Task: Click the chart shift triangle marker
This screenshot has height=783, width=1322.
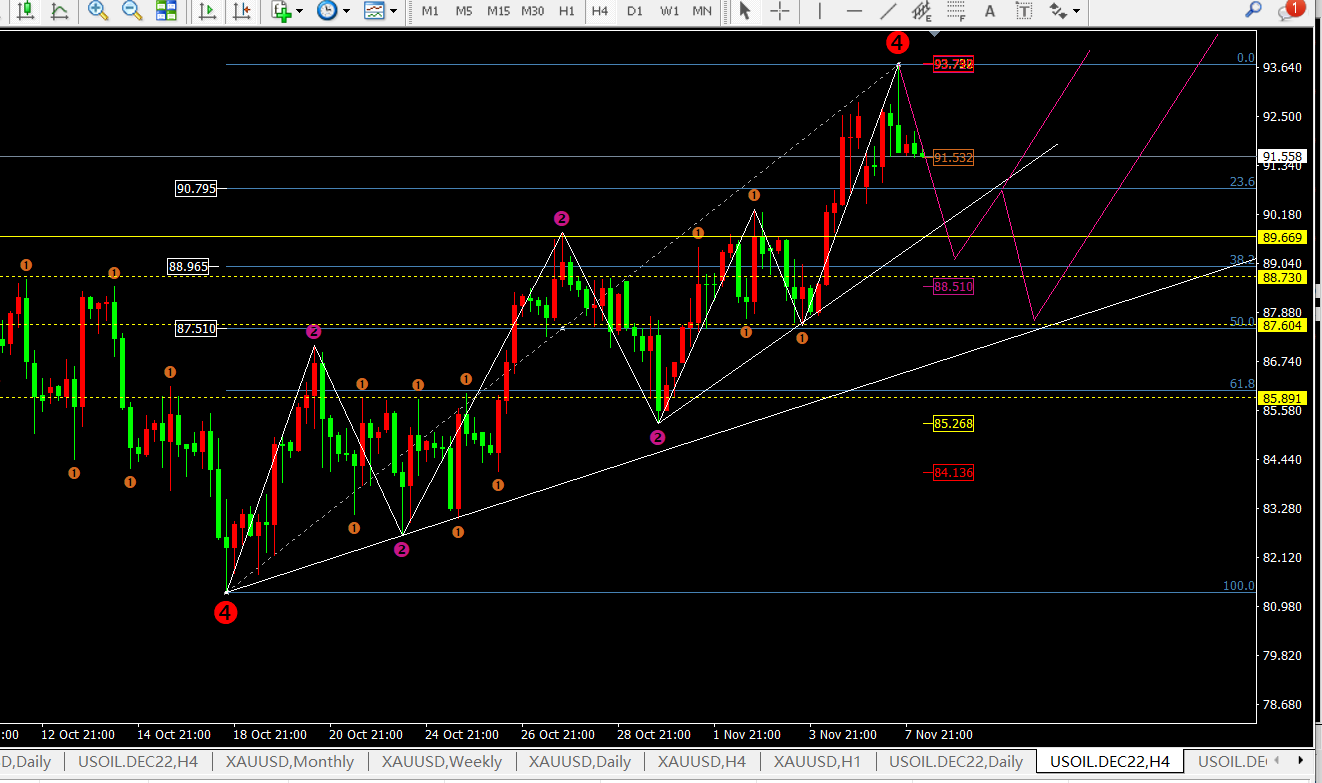Action: click(x=934, y=34)
